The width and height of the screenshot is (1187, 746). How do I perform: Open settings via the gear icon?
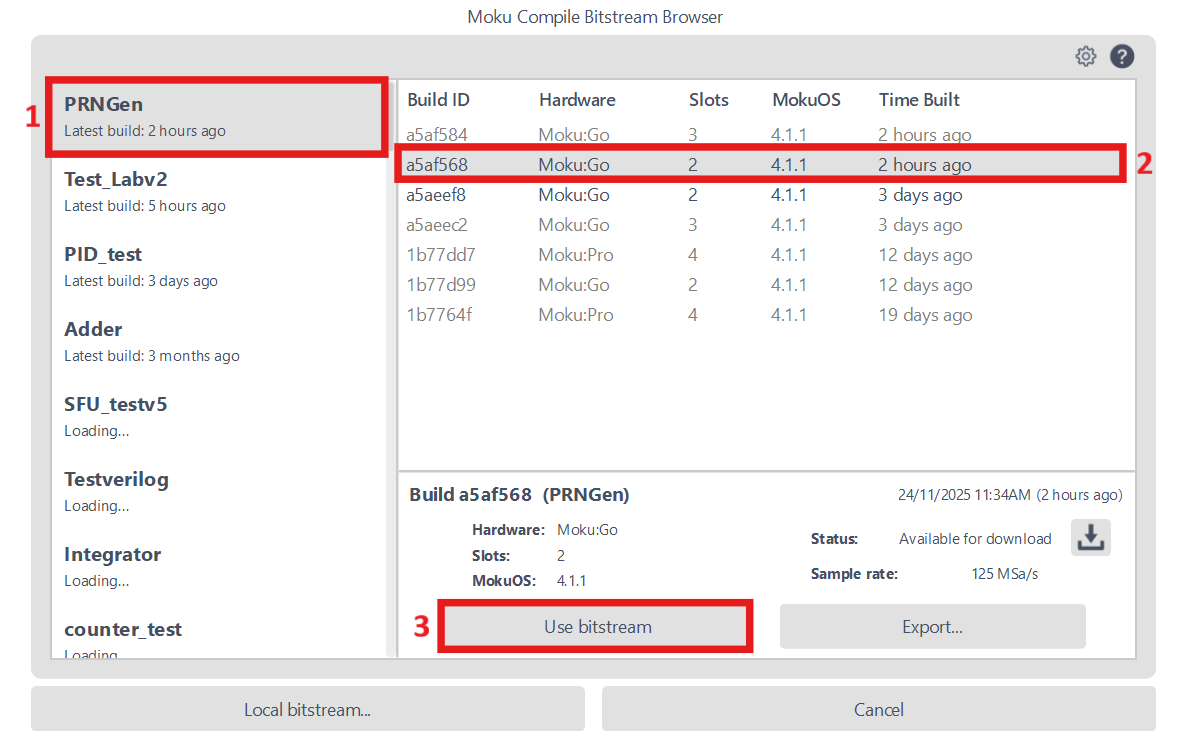(1085, 57)
